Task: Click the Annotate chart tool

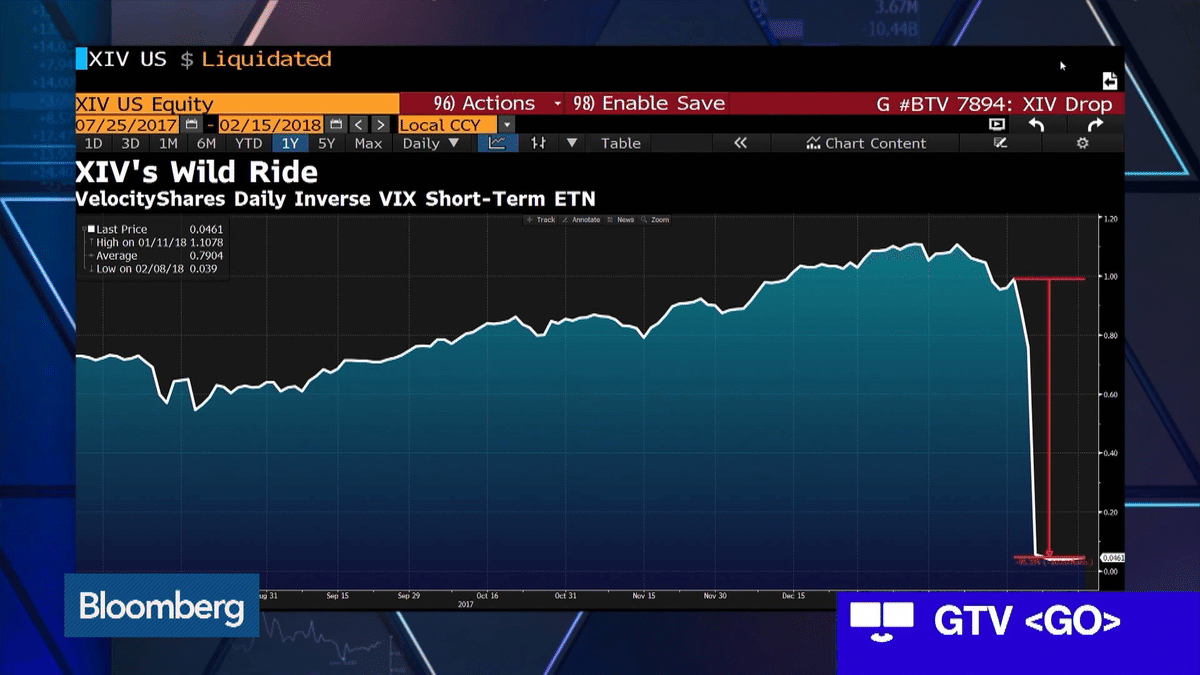Action: (582, 219)
